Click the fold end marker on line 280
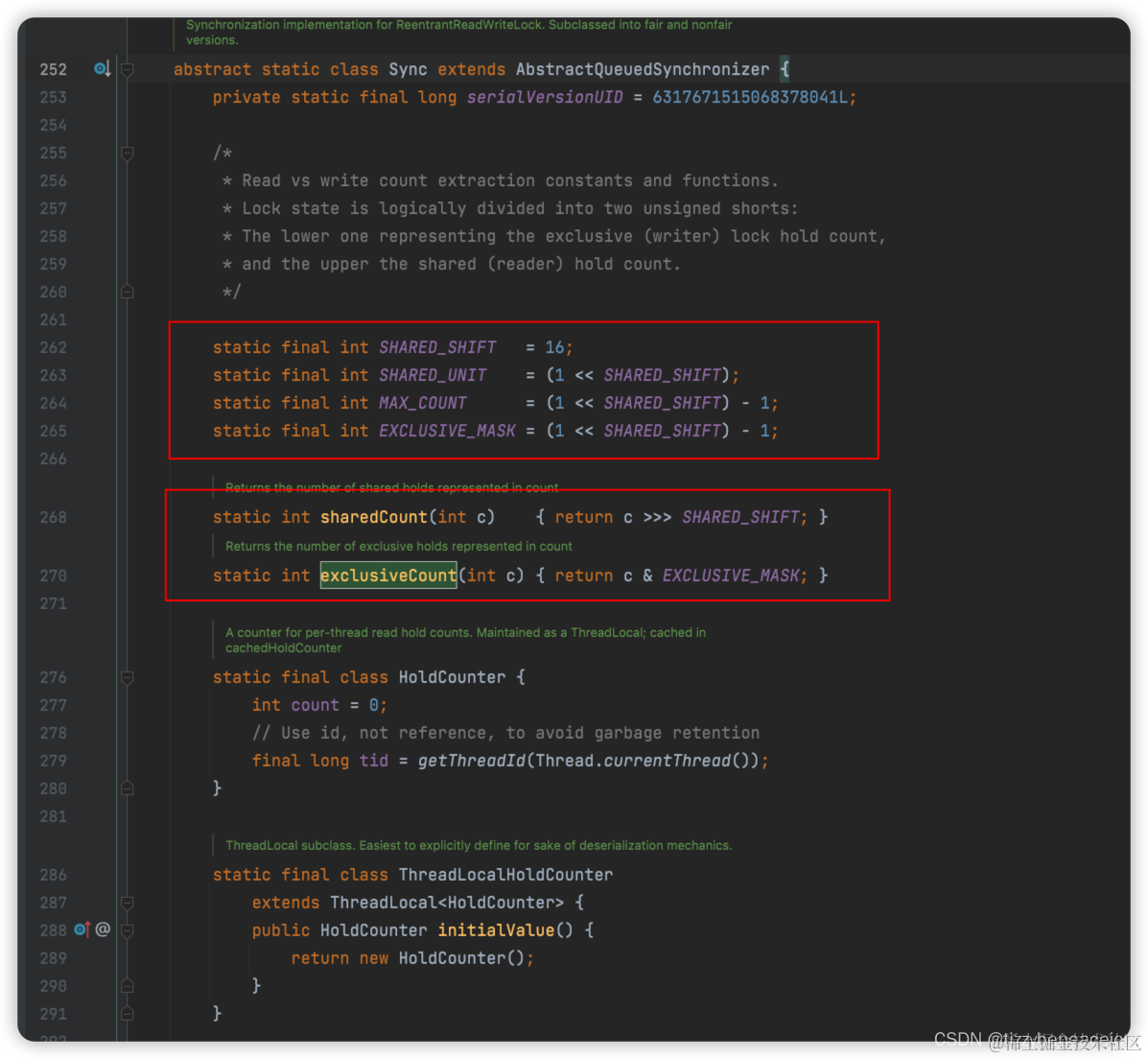1148x1059 pixels. 127,788
